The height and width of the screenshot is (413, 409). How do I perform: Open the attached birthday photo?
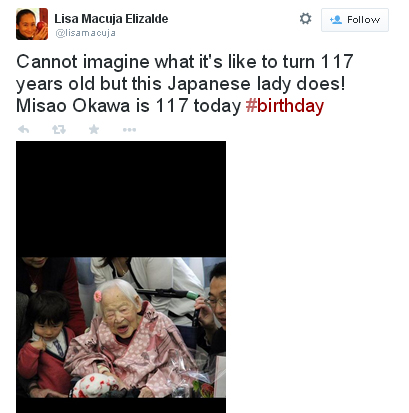tap(121, 277)
